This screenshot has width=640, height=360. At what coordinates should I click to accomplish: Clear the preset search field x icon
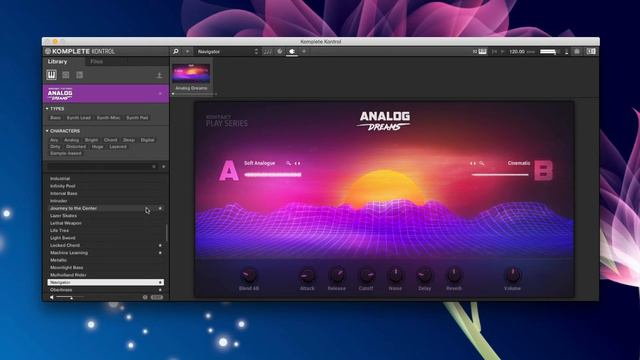point(154,167)
